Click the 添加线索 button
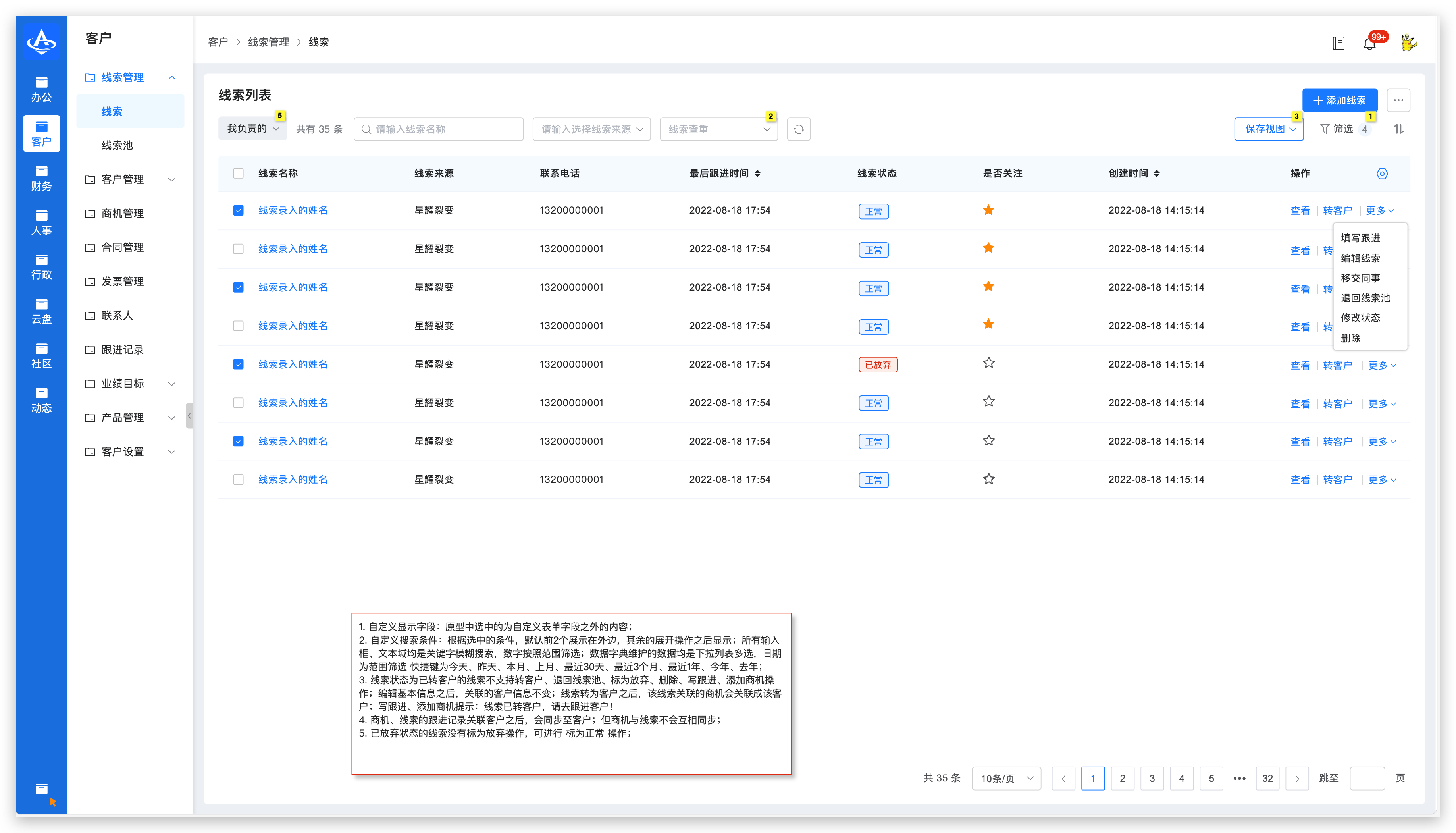 coord(1340,100)
